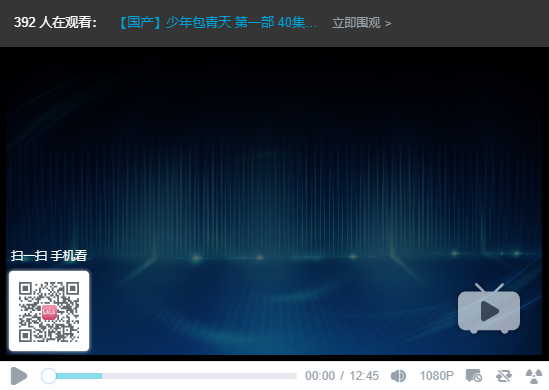Image resolution: width=549 pixels, height=390 pixels.
Task: Click the 扫一扫 手机看 label
Action: 49,256
